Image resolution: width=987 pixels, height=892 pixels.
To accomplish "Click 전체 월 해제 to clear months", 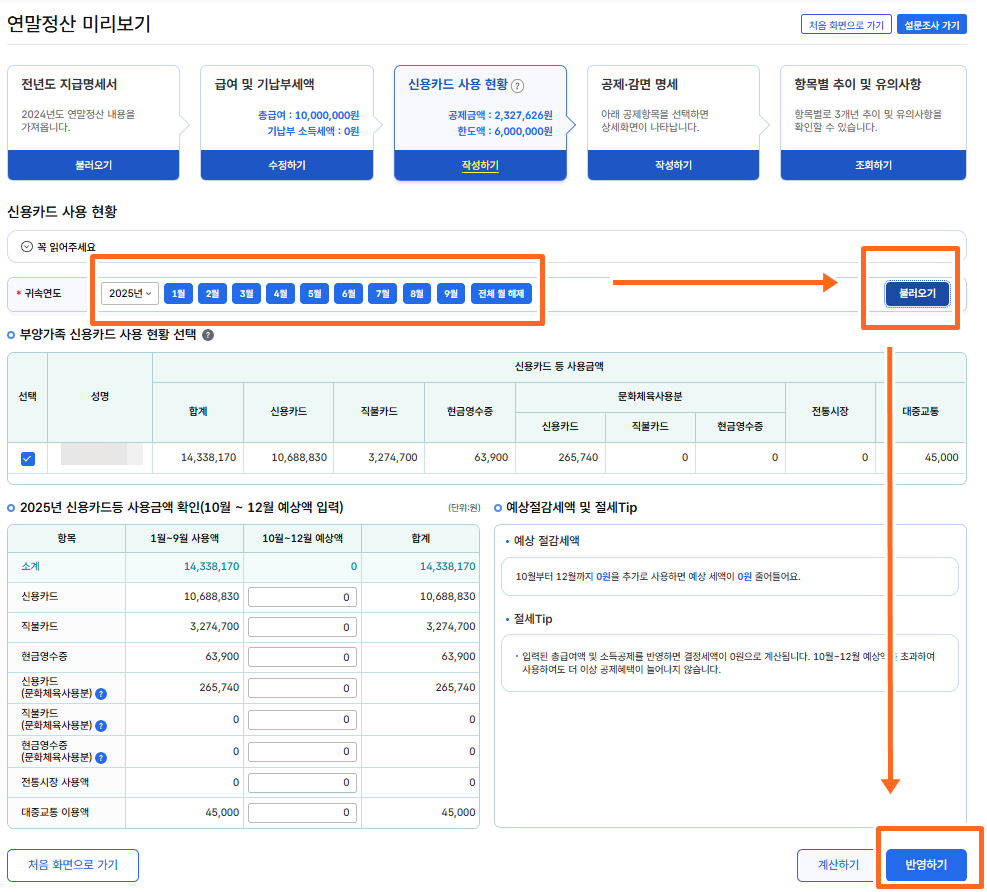I will click(x=501, y=293).
